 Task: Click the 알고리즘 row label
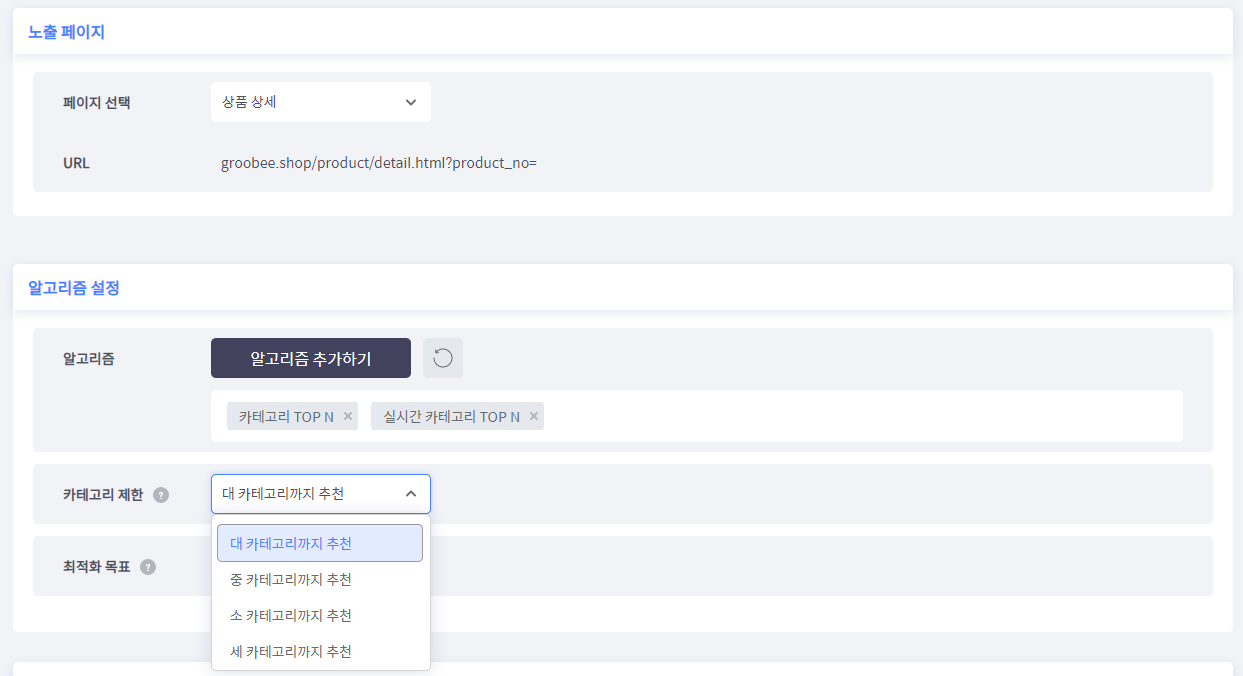pyautogui.click(x=89, y=358)
